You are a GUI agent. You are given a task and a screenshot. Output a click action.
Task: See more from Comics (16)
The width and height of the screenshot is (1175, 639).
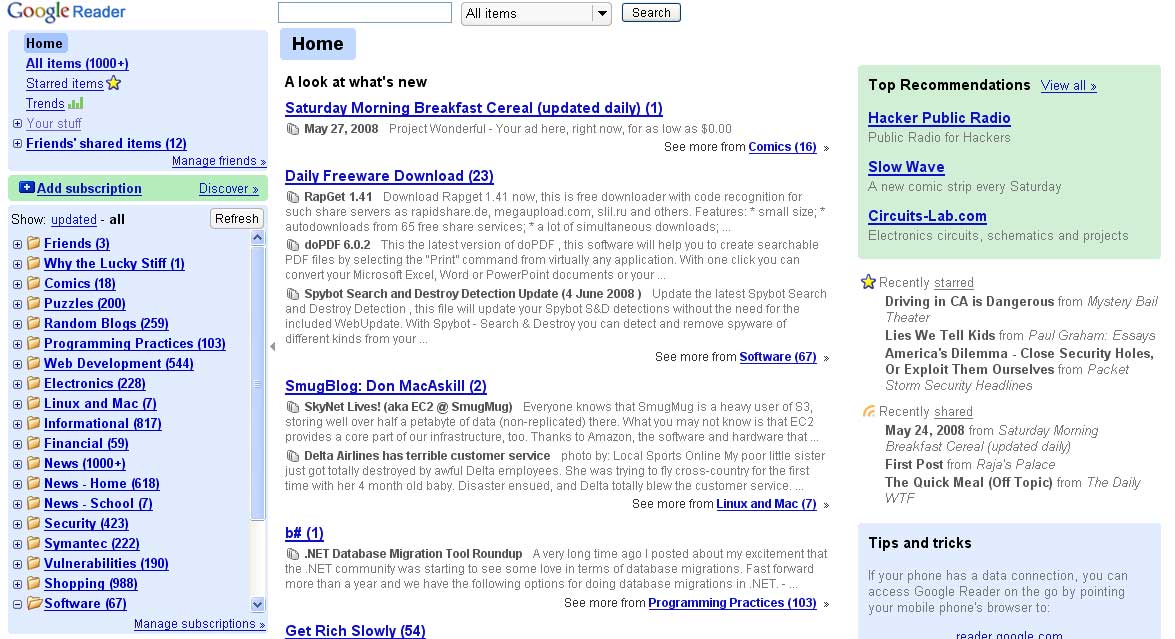782,147
